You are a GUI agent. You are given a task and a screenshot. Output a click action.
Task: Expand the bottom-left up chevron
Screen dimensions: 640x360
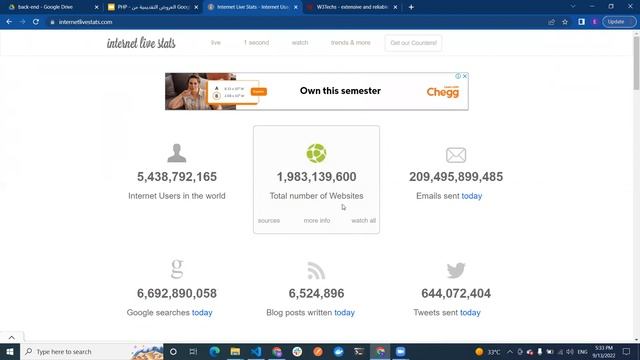tap(11, 338)
